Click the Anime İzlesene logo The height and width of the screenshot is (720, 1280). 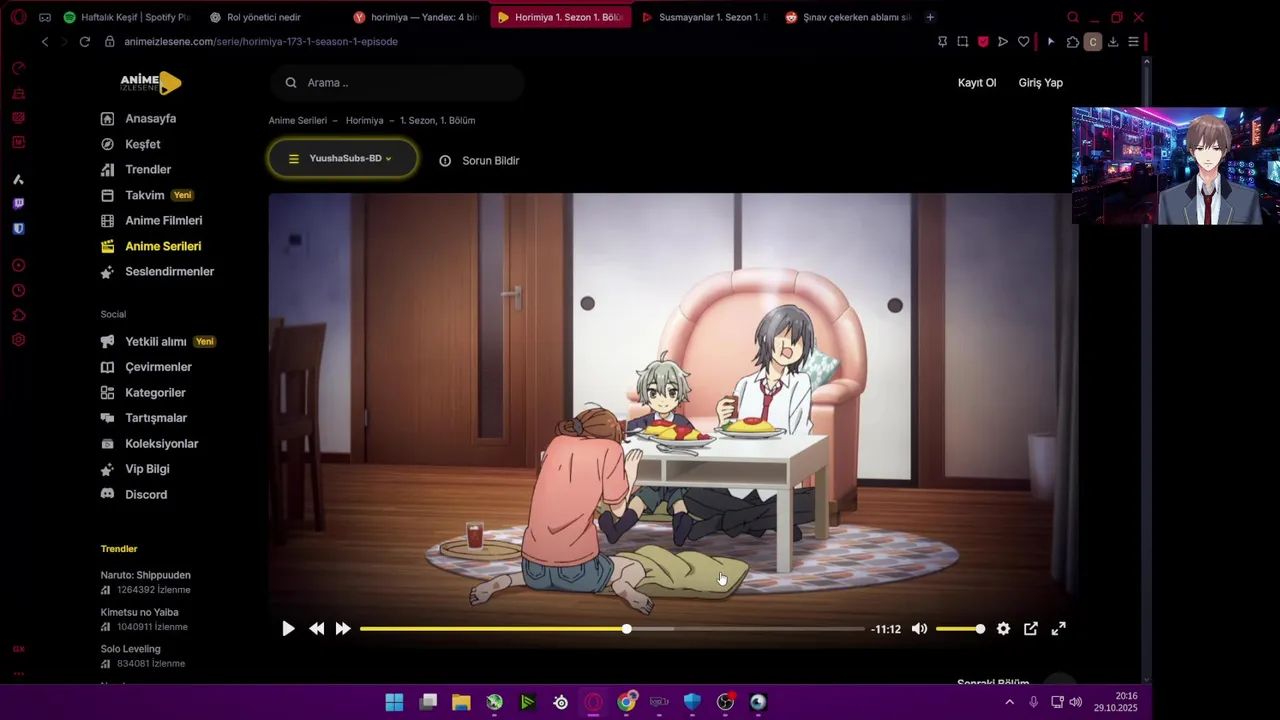click(150, 83)
